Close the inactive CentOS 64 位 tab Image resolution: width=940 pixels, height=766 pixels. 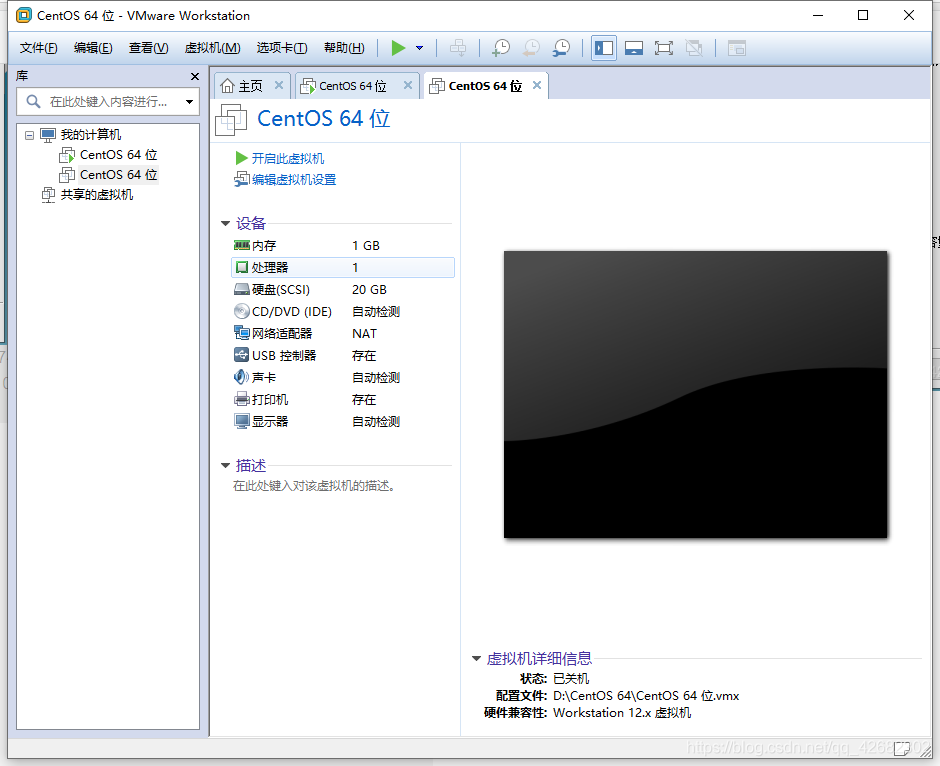tap(408, 85)
